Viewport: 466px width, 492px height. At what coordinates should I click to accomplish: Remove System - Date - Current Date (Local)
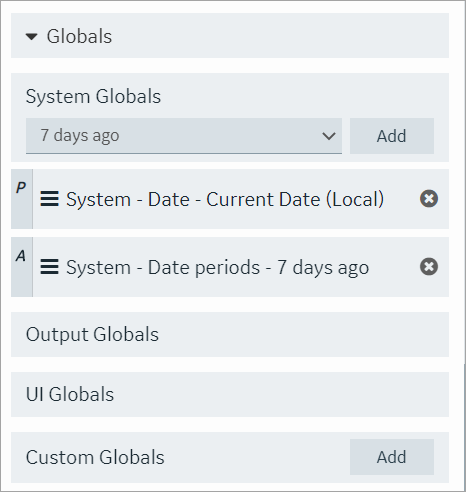coord(429,199)
